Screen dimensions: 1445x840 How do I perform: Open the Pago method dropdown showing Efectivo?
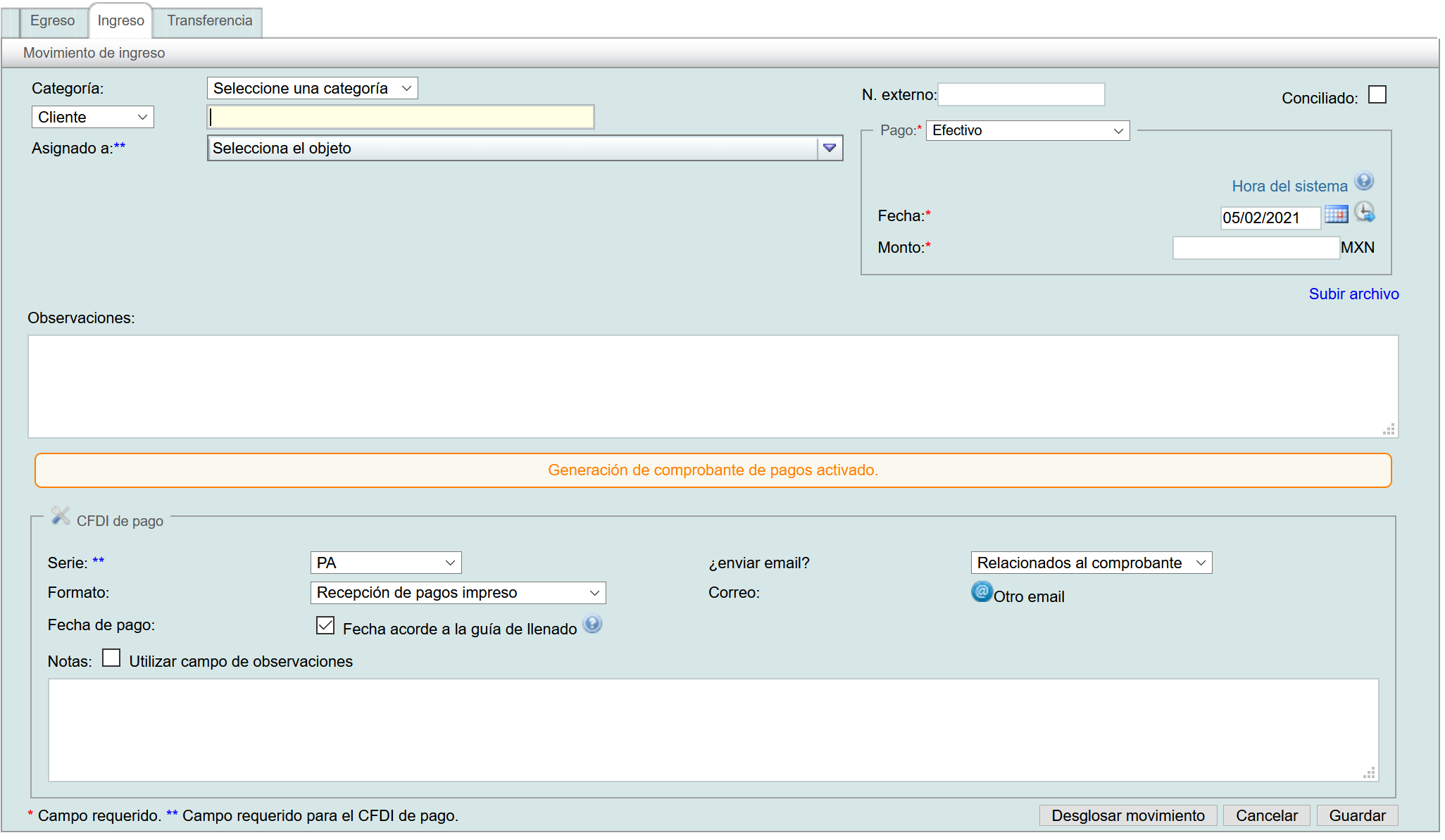coord(1027,131)
